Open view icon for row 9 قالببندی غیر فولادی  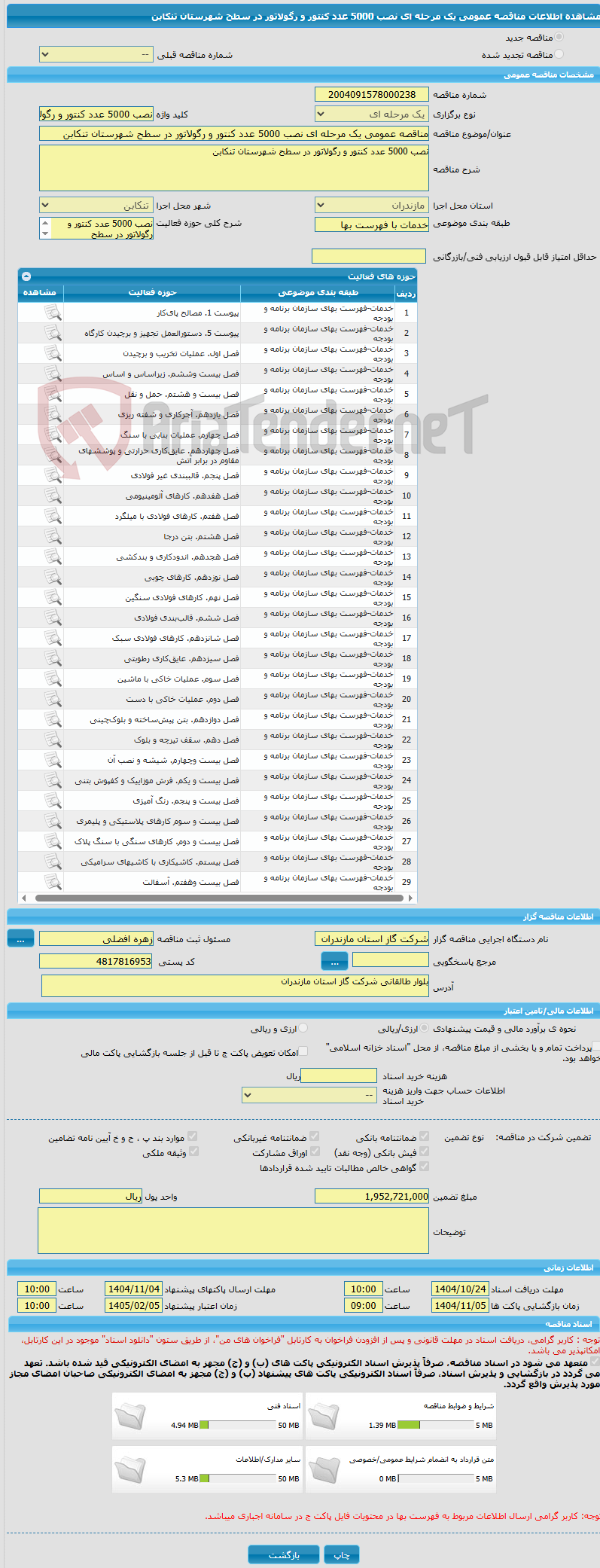tap(53, 475)
